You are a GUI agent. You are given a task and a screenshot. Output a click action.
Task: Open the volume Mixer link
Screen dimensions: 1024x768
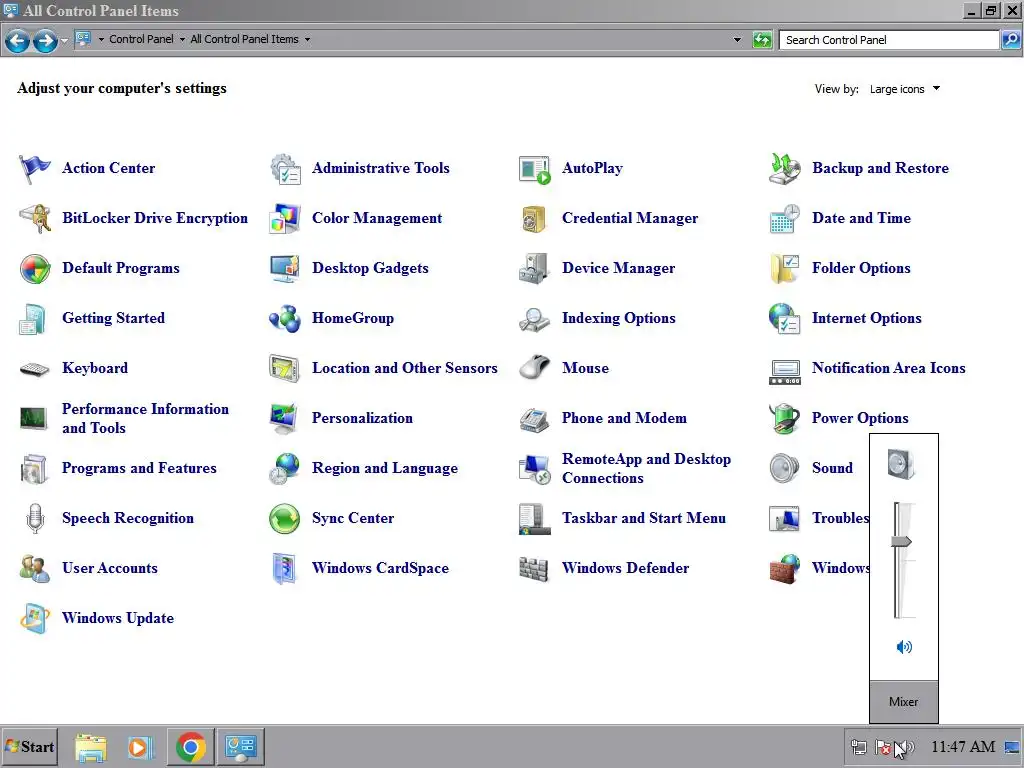903,701
